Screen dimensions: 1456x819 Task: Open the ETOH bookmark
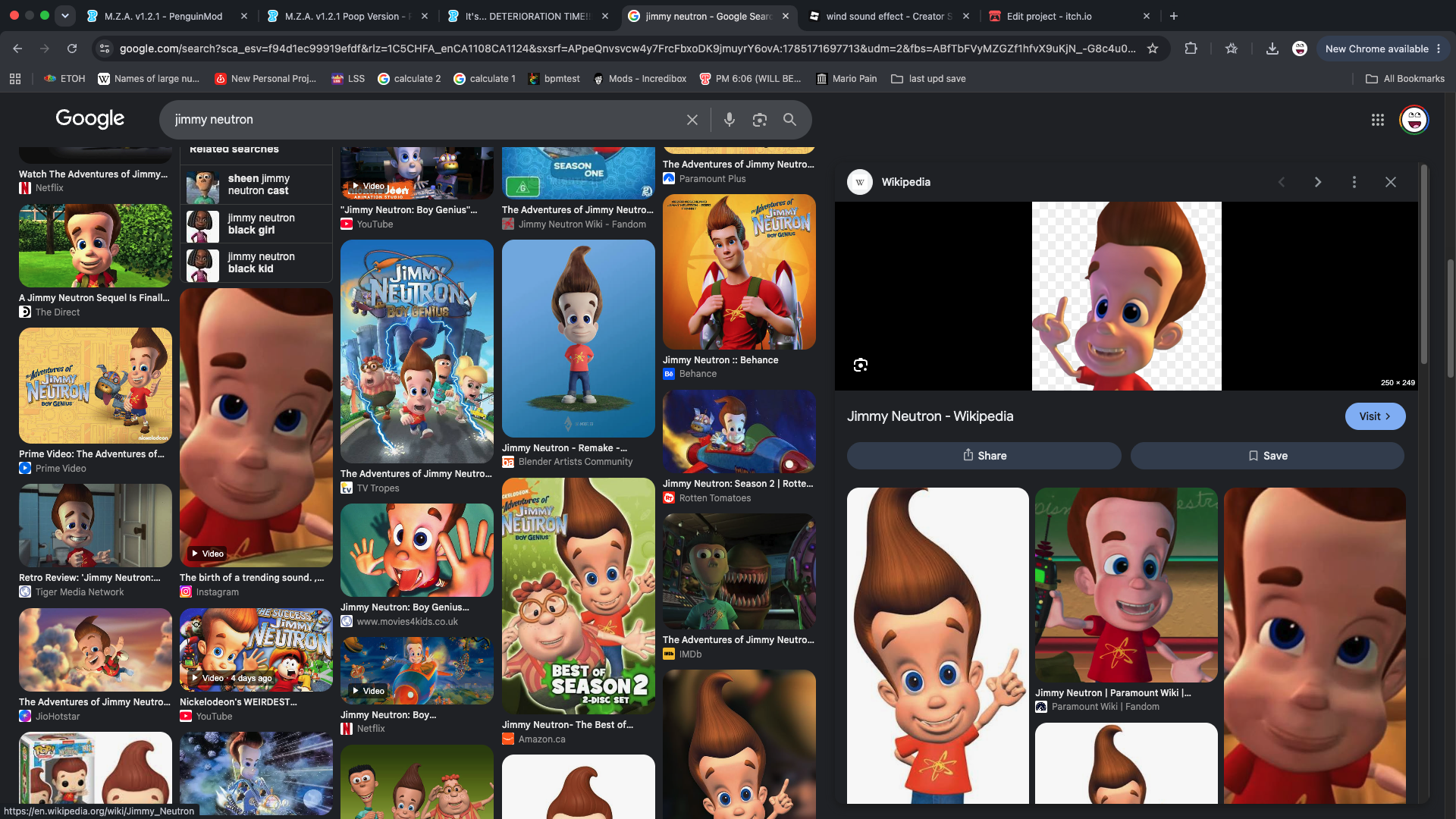click(64, 78)
